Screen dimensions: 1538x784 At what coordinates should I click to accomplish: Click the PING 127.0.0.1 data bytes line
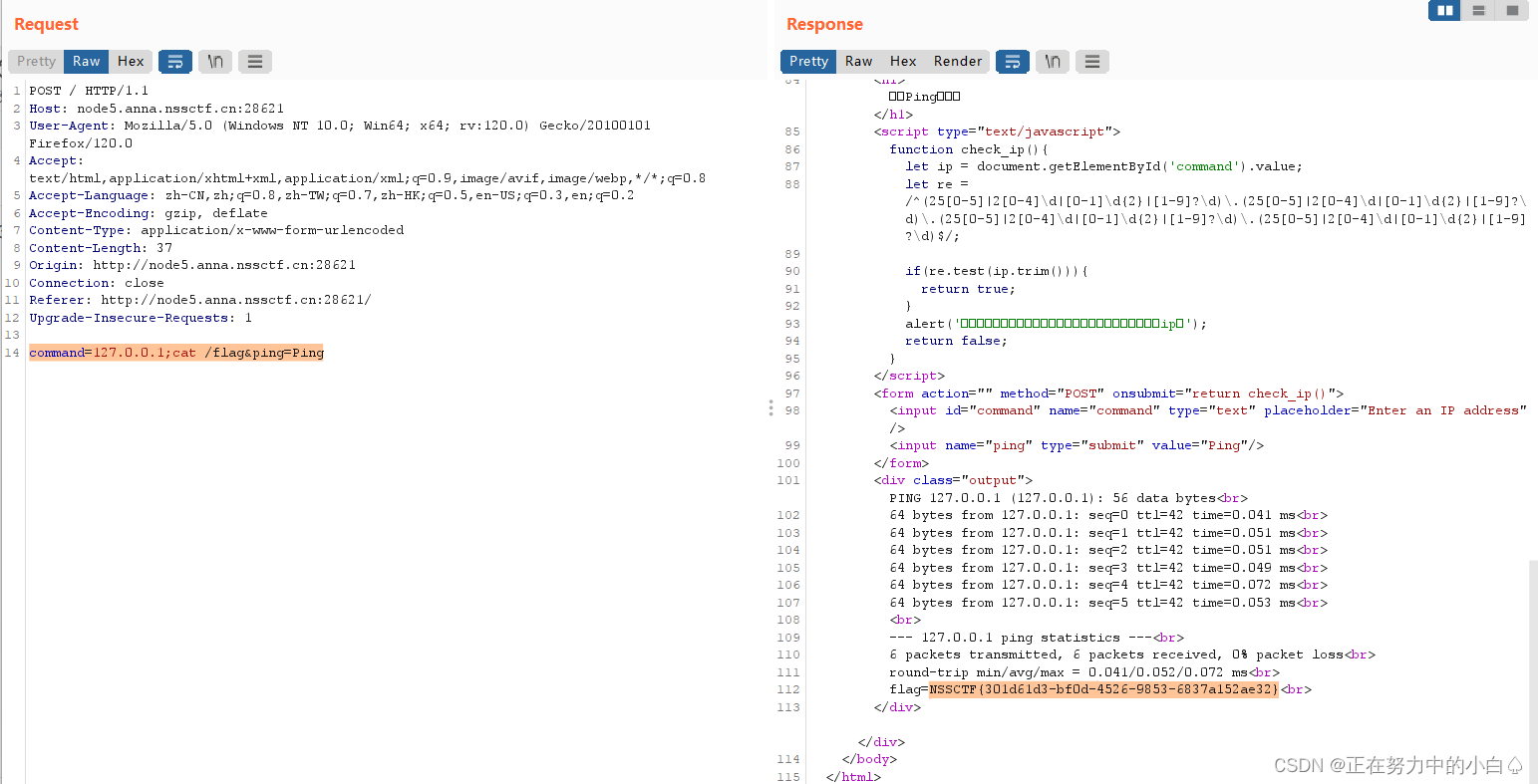[1069, 498]
